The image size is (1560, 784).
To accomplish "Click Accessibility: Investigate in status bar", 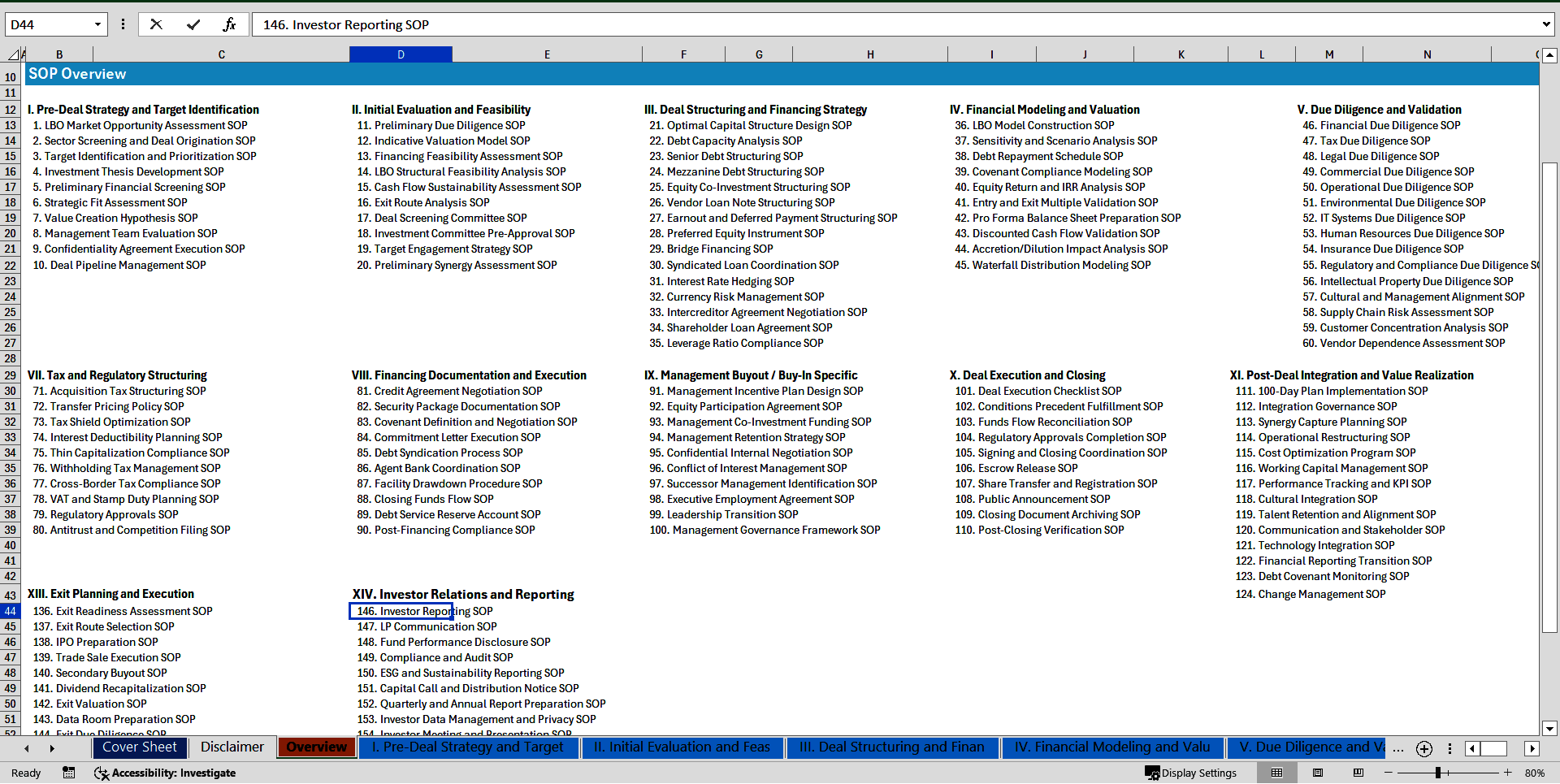I will coord(166,773).
